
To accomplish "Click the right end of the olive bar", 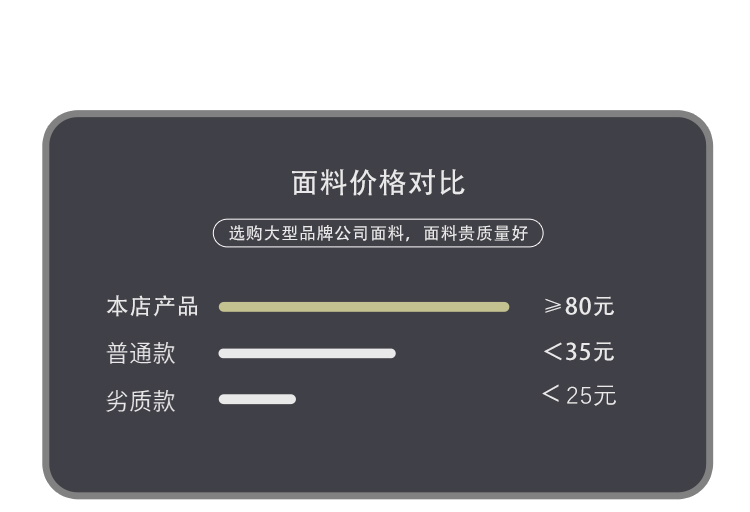I will [x=504, y=307].
